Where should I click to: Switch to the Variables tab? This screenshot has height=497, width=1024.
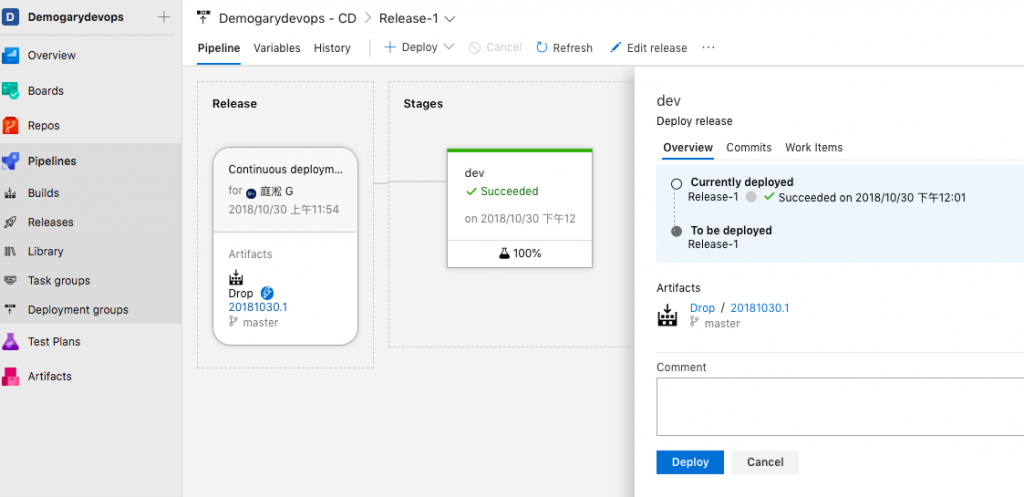(x=277, y=48)
